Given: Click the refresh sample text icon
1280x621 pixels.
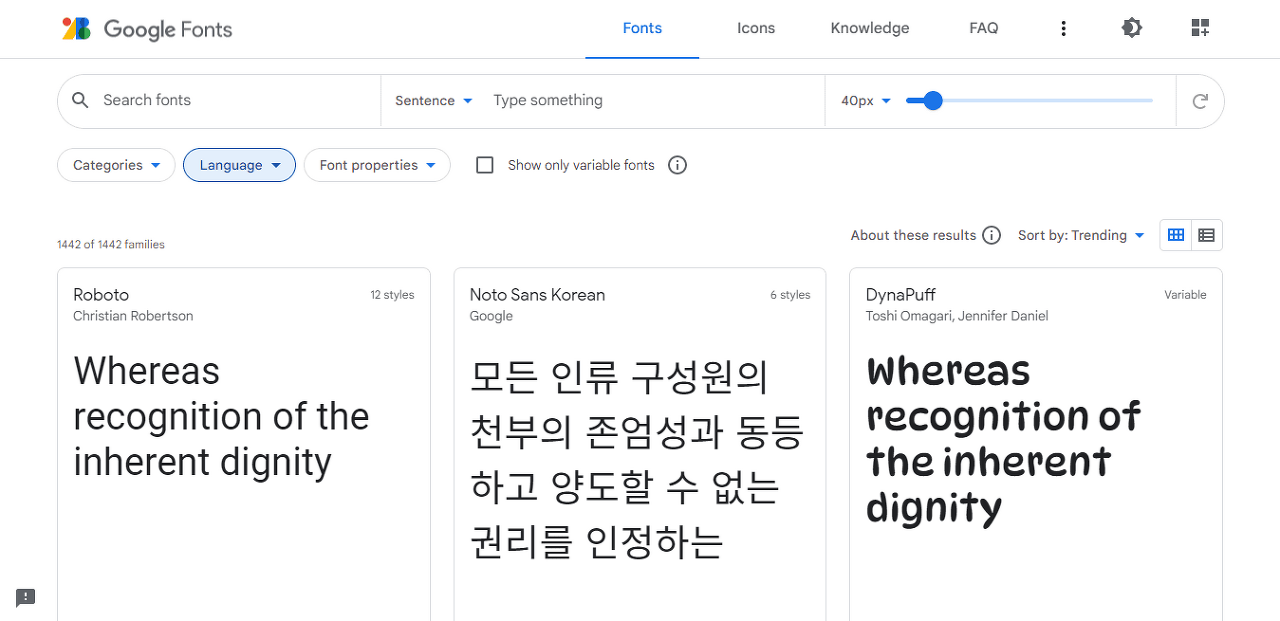Looking at the screenshot, I should point(1199,100).
